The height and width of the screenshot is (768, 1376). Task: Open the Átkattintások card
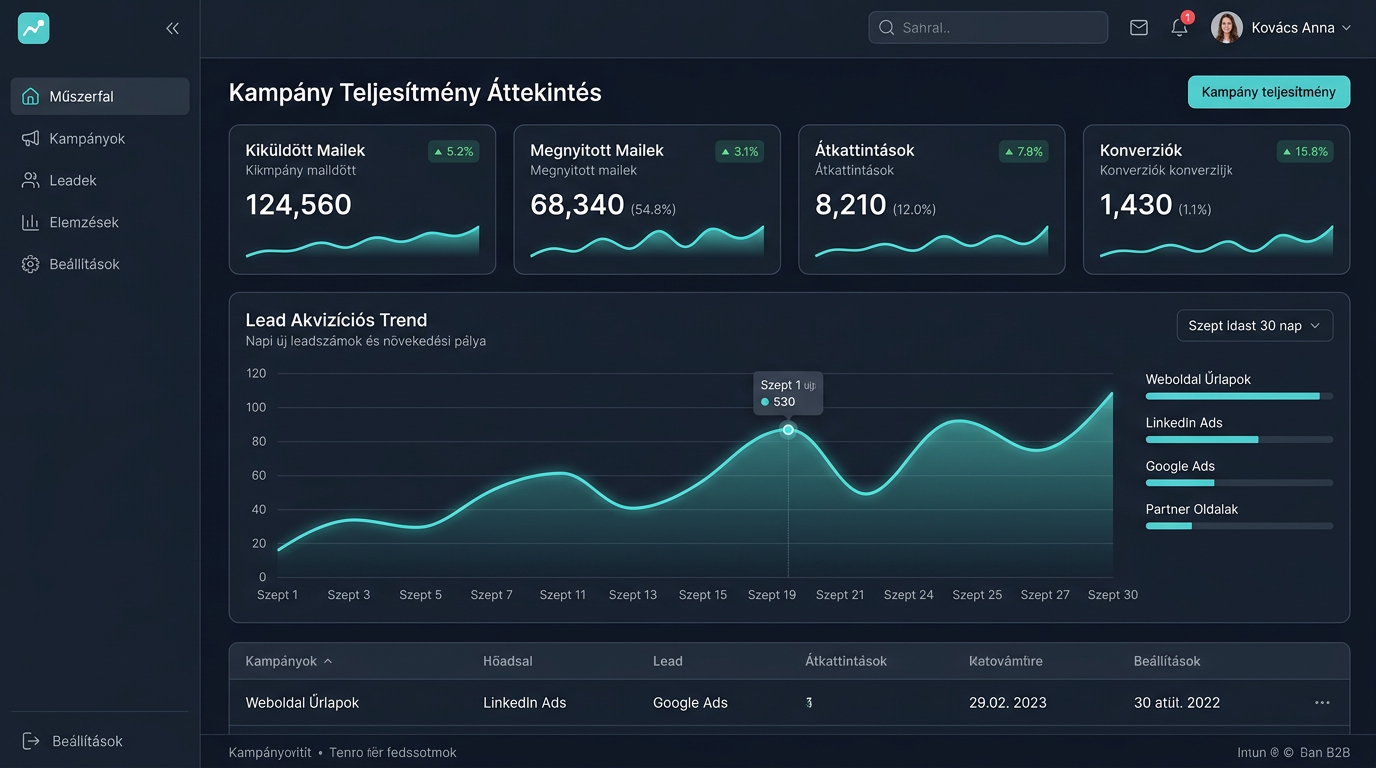932,199
